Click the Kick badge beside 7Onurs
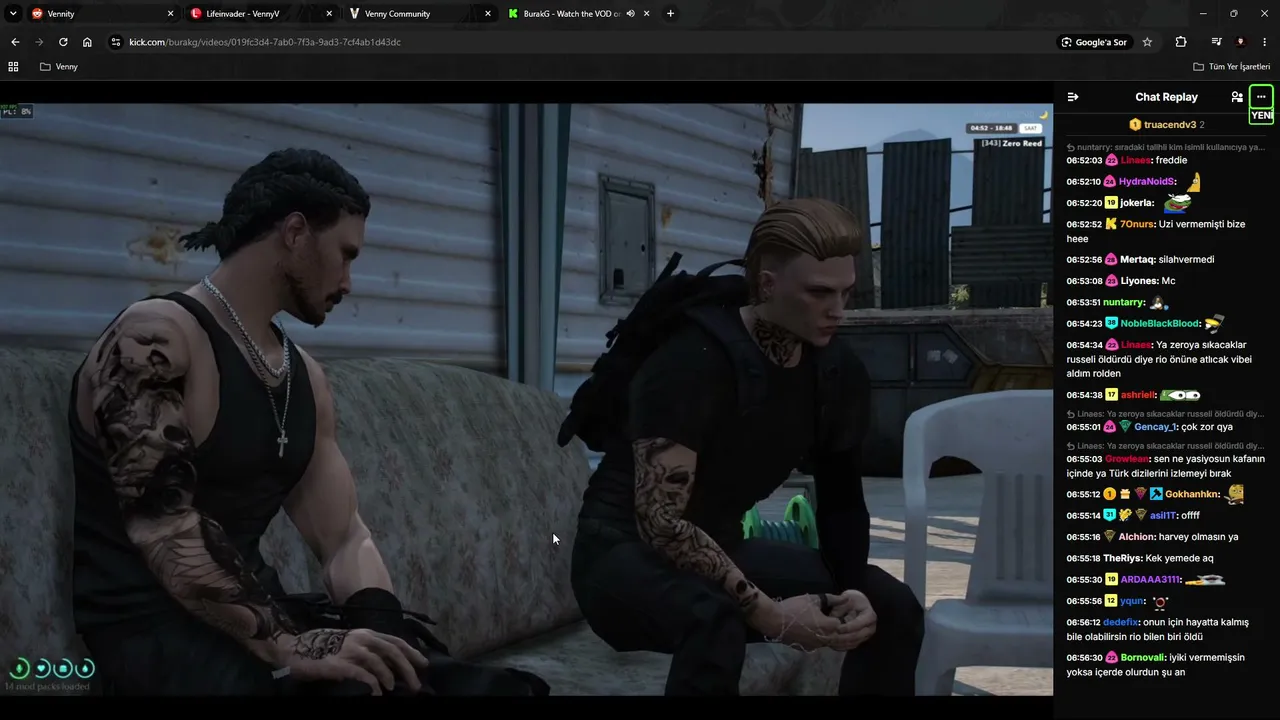The width and height of the screenshot is (1280, 720). (x=1111, y=224)
